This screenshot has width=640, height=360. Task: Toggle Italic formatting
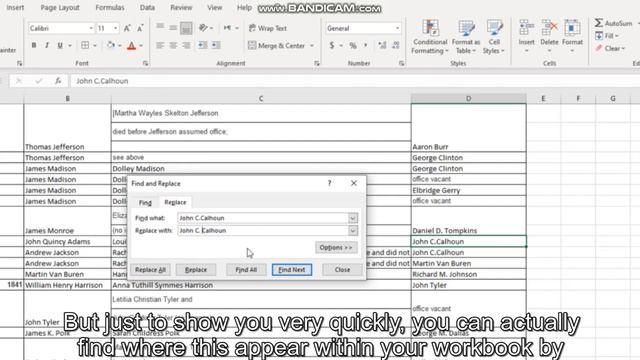point(47,45)
